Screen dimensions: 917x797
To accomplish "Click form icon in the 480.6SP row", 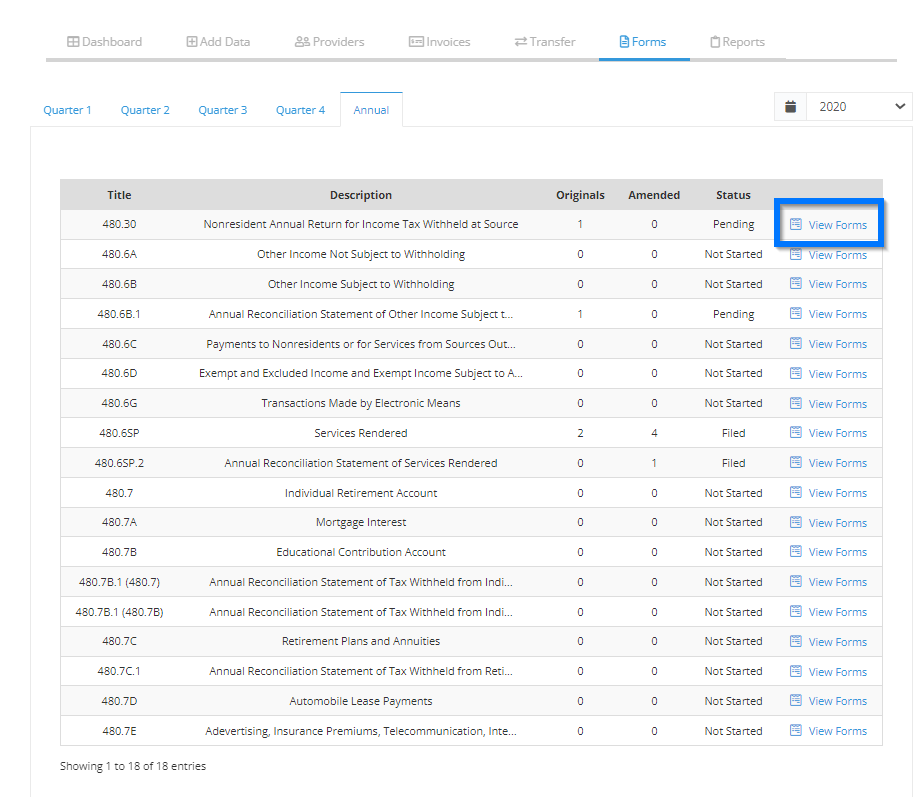I will pyautogui.click(x=795, y=432).
